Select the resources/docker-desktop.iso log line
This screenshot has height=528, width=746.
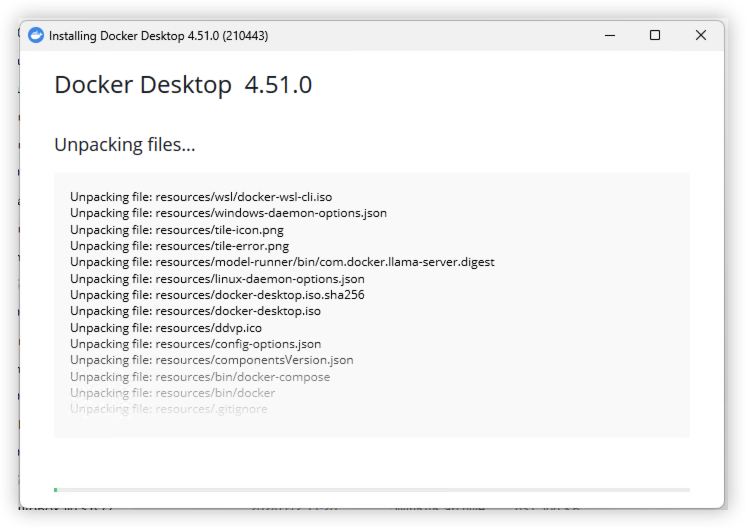[x=196, y=311]
